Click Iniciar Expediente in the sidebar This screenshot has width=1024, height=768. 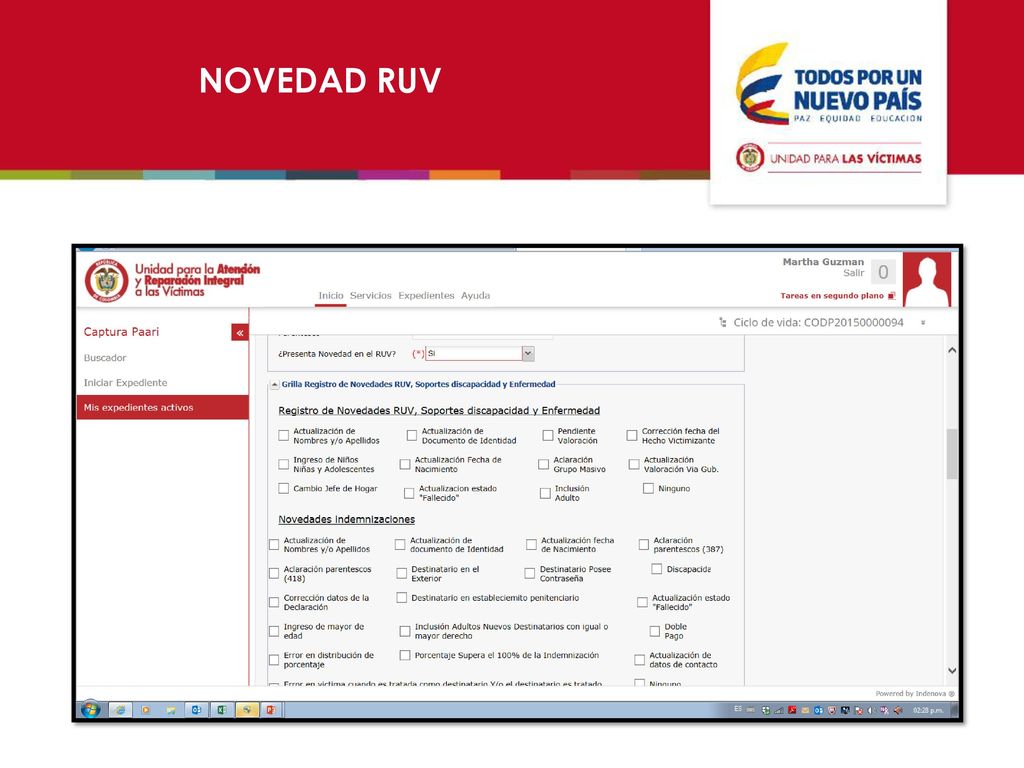pyautogui.click(x=125, y=383)
